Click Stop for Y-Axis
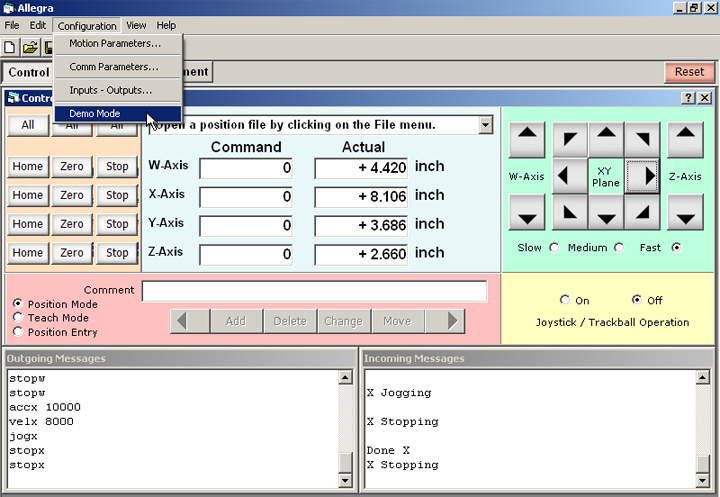This screenshot has width=720, height=497. [x=117, y=224]
